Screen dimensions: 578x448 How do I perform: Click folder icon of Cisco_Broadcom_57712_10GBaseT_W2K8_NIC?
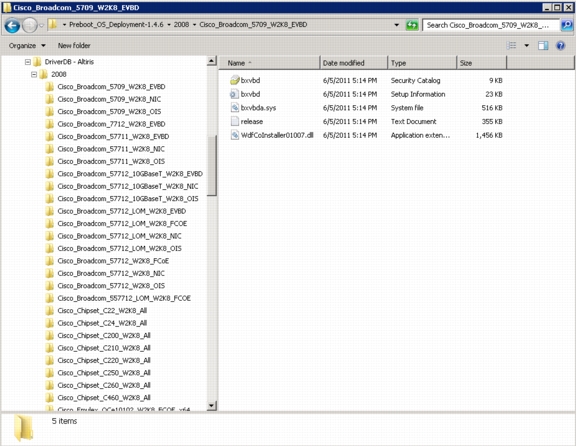click(x=49, y=187)
